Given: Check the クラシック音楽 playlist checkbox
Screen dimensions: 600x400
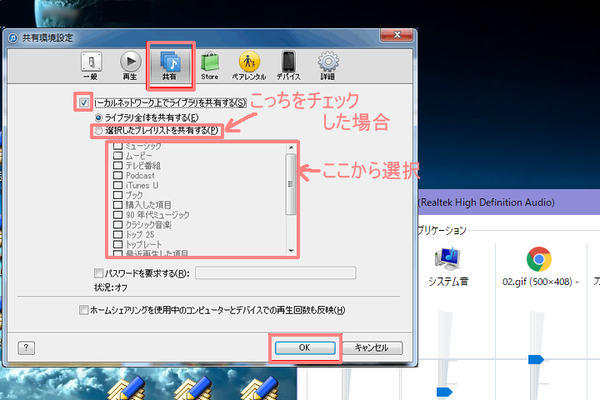Looking at the screenshot, I should (x=118, y=224).
